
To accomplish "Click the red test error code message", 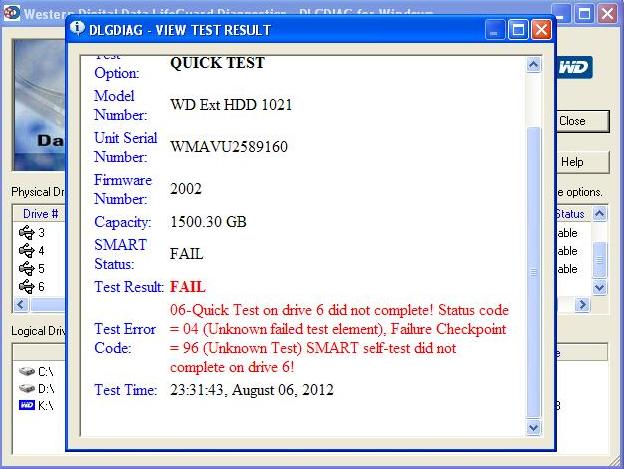I will [x=339, y=339].
